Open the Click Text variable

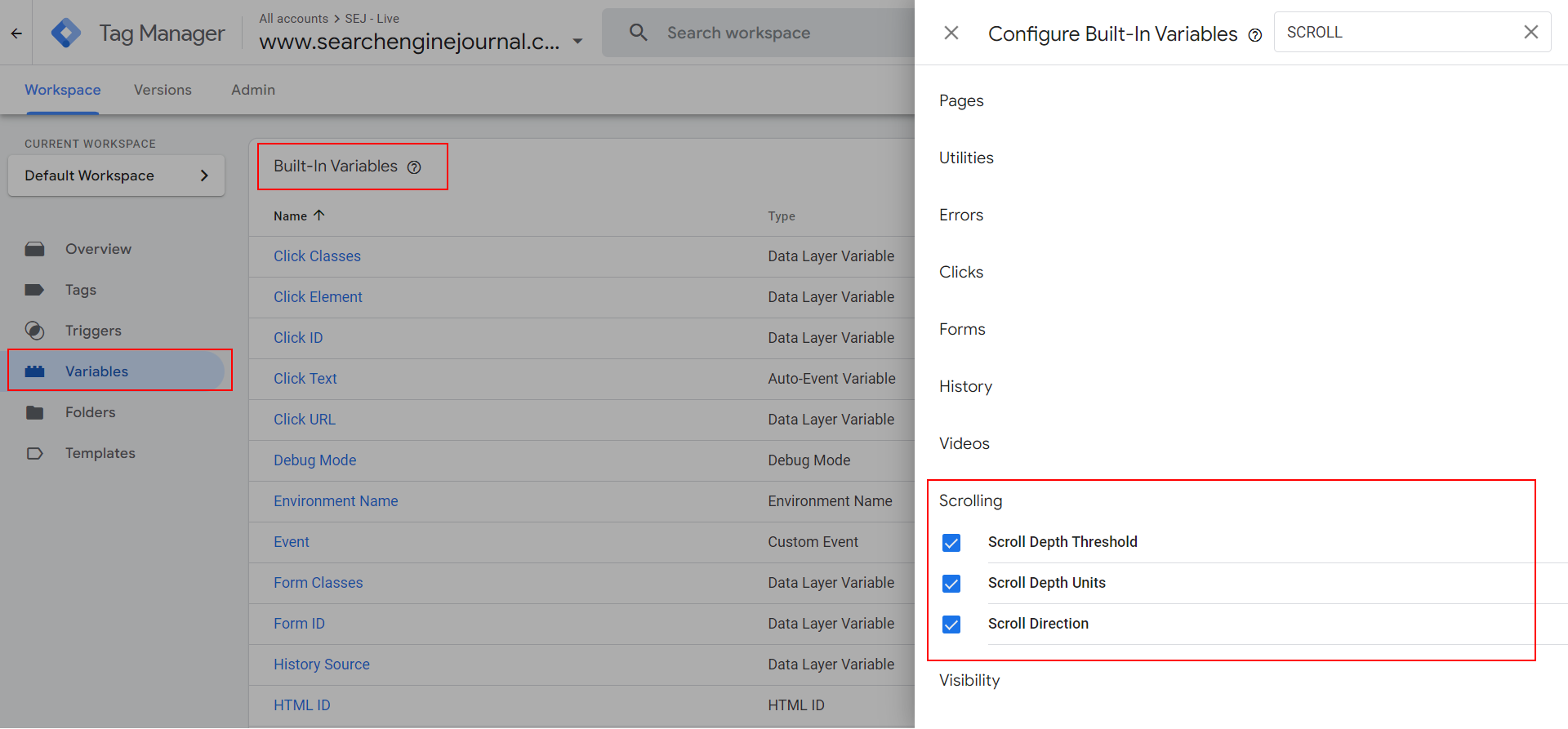click(305, 379)
